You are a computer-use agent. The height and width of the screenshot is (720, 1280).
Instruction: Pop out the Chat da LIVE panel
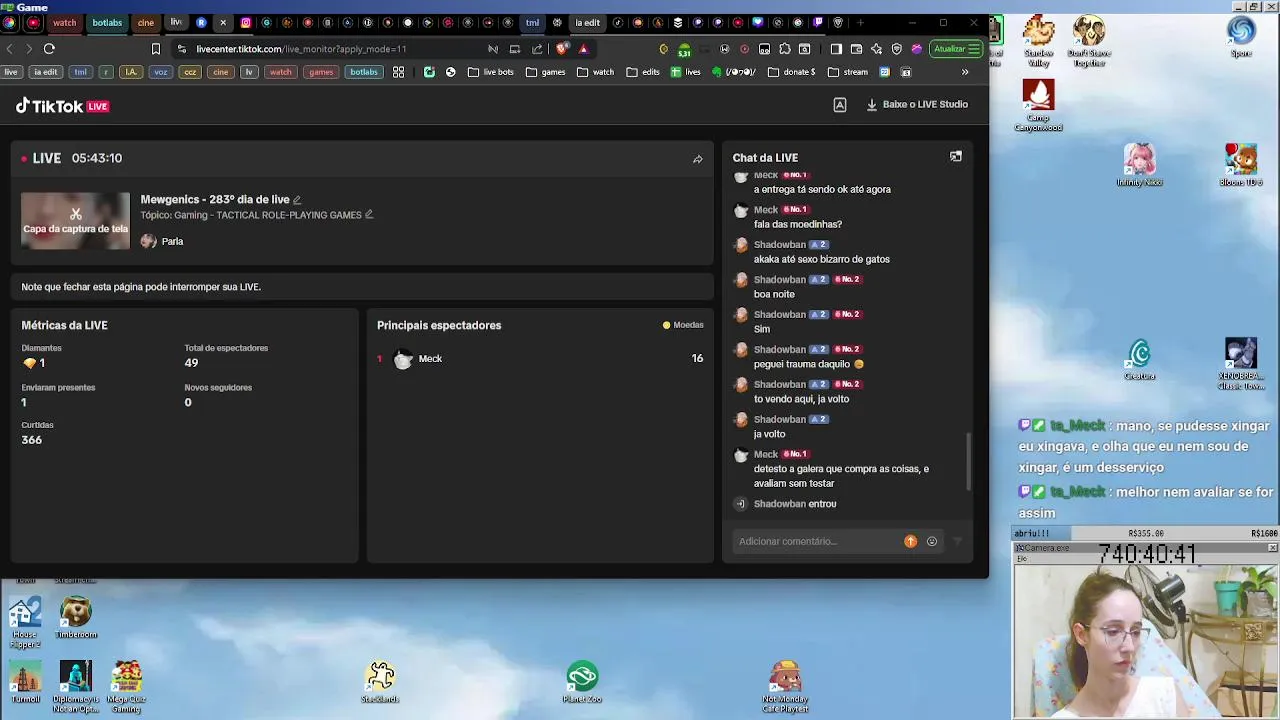955,157
